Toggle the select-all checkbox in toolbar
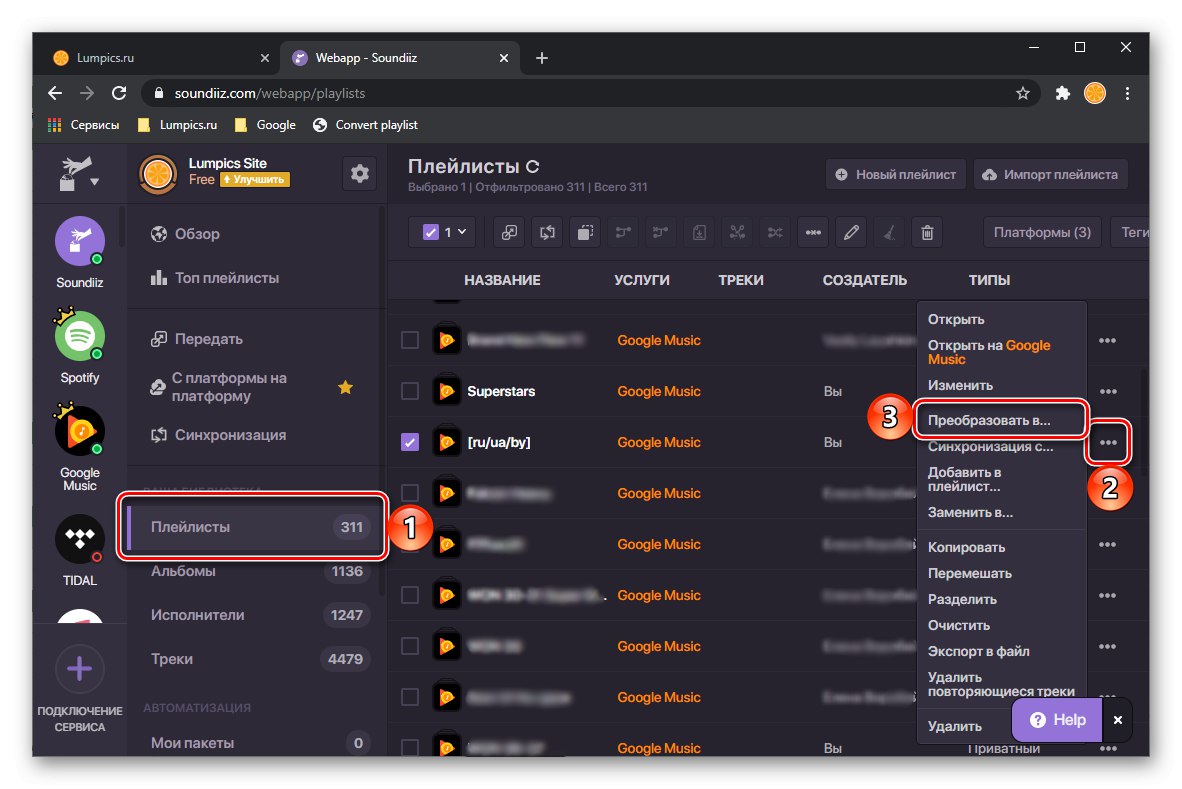Viewport: 1182px width, 789px height. (430, 232)
